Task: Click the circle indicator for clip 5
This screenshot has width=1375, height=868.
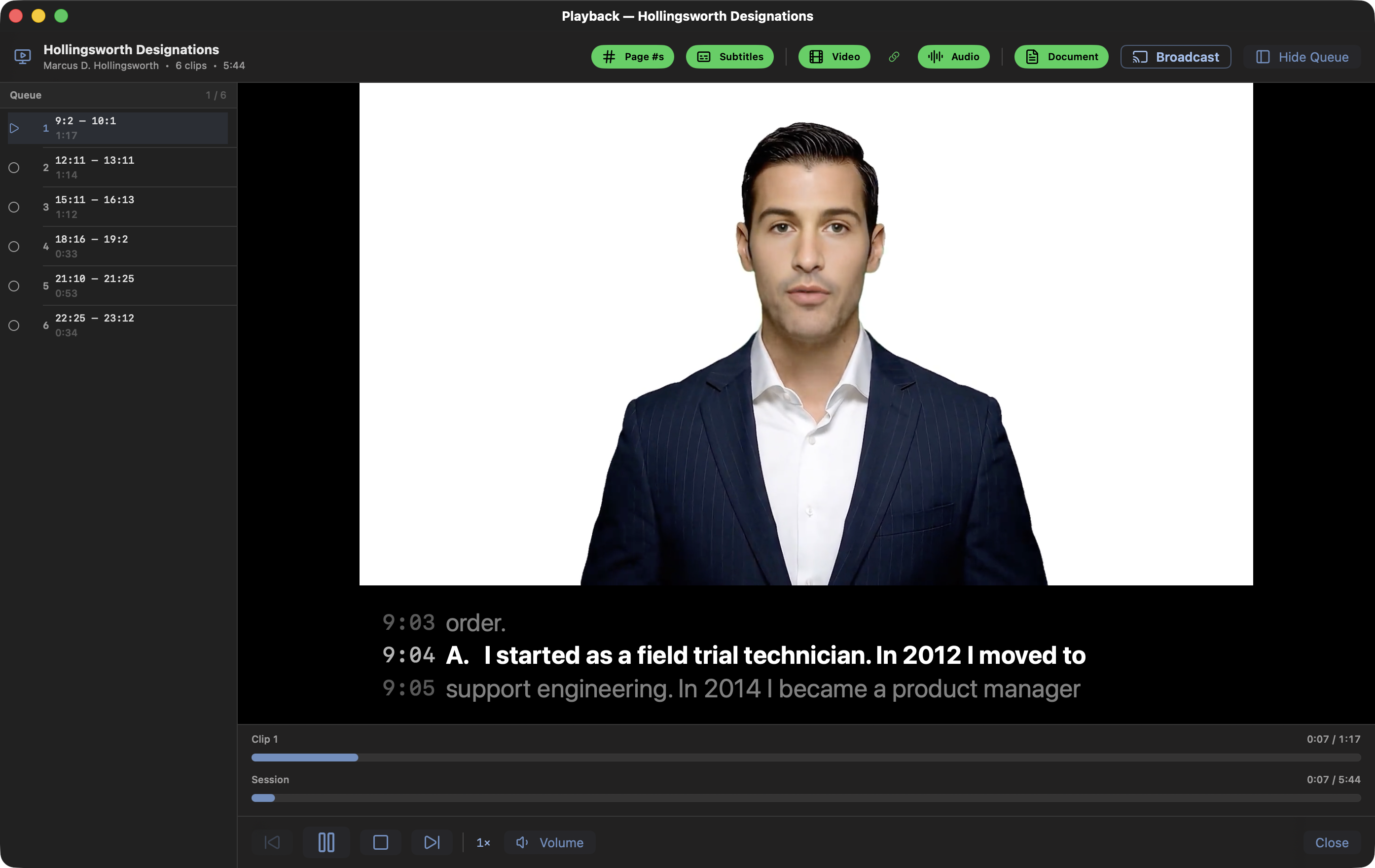Action: click(x=14, y=286)
